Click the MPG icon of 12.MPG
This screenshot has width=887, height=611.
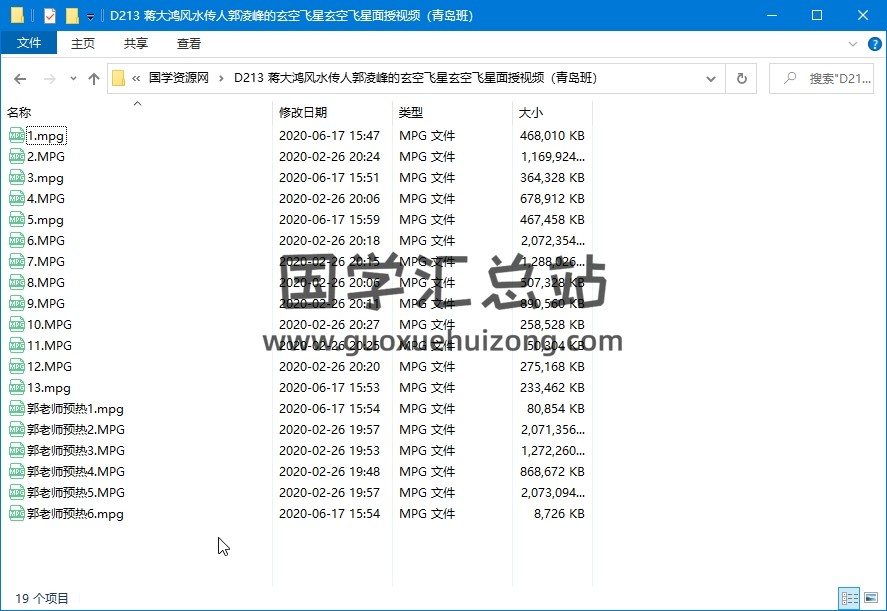coord(17,367)
